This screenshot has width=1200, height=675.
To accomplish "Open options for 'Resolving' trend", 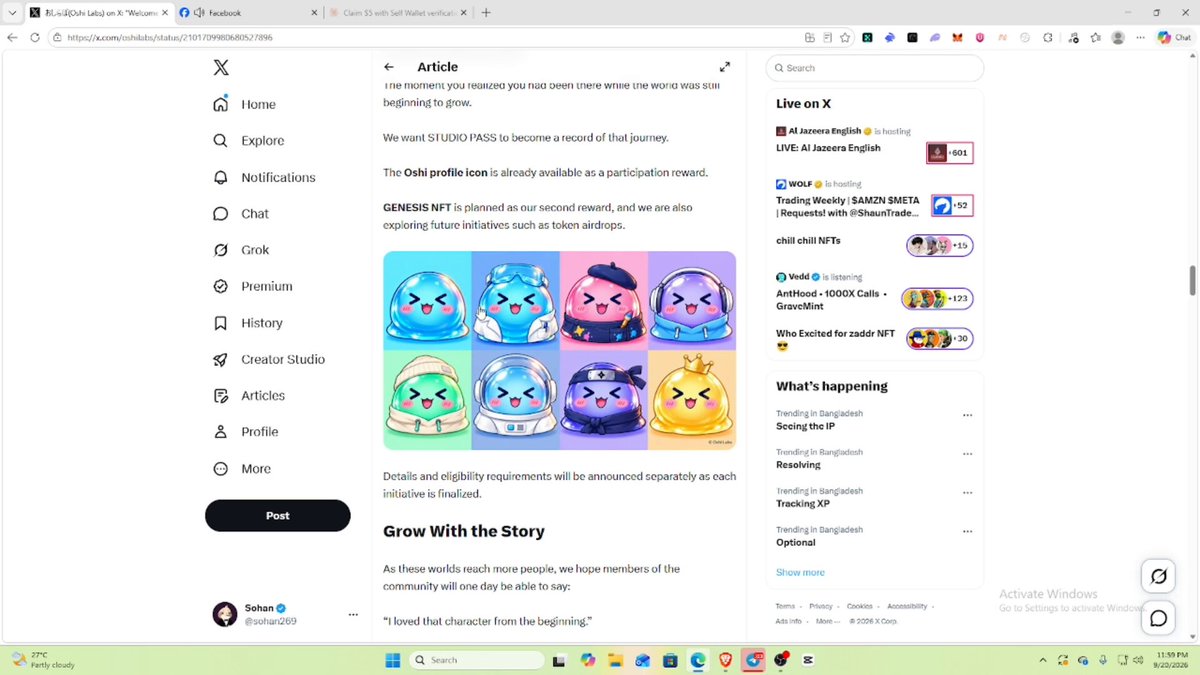I will [x=967, y=454].
